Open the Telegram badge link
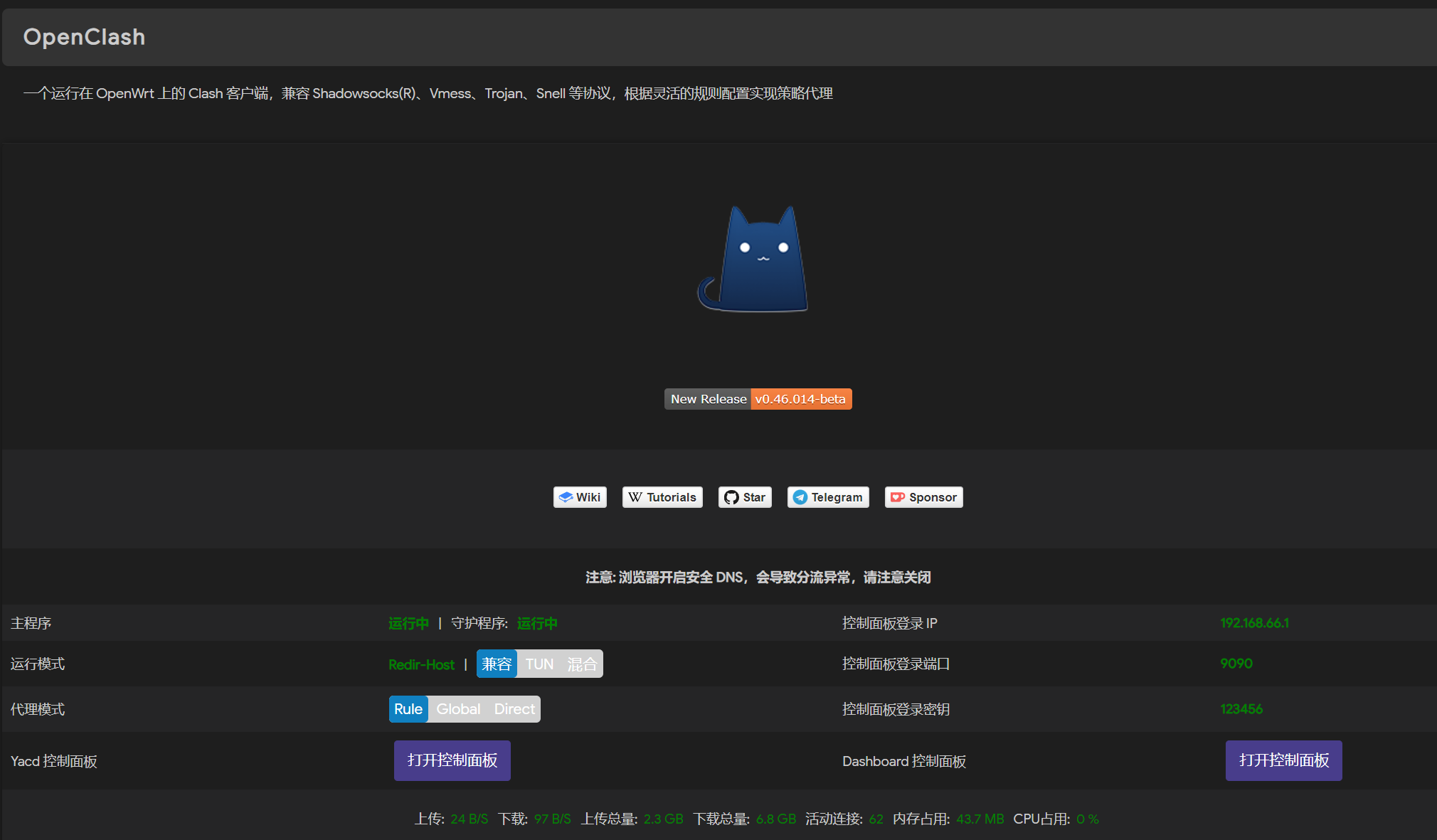 tap(828, 497)
